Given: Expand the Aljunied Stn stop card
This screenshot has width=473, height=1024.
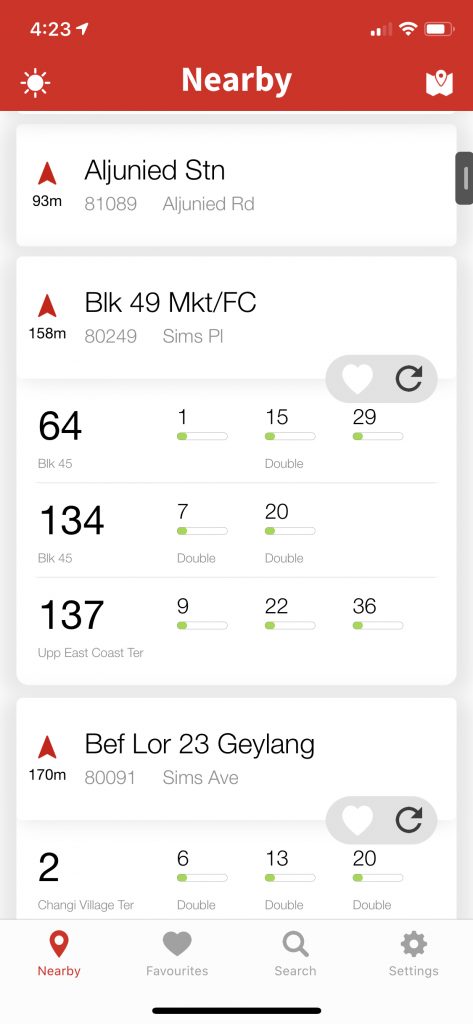Looking at the screenshot, I should [236, 185].
